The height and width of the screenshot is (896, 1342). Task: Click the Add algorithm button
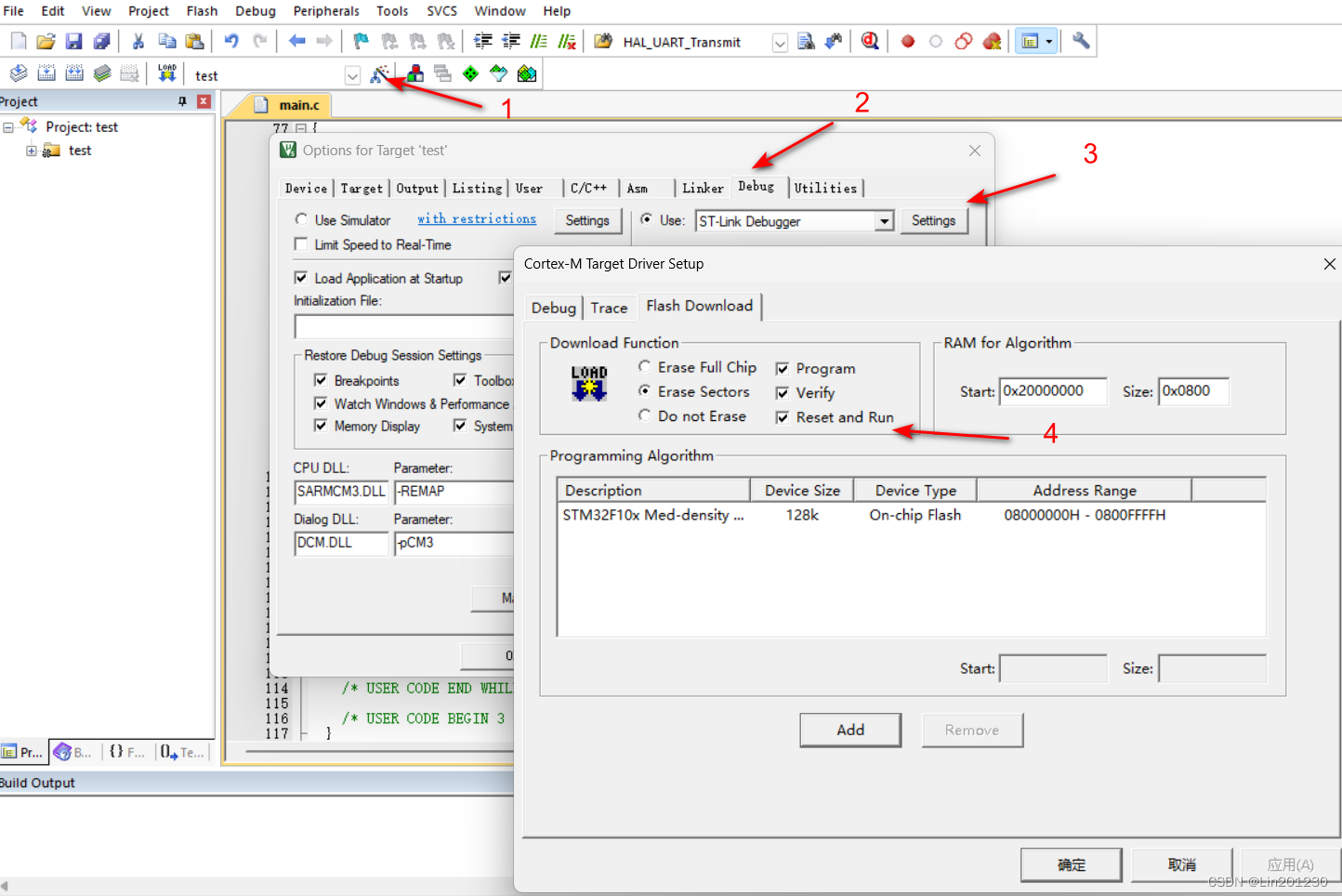point(850,730)
